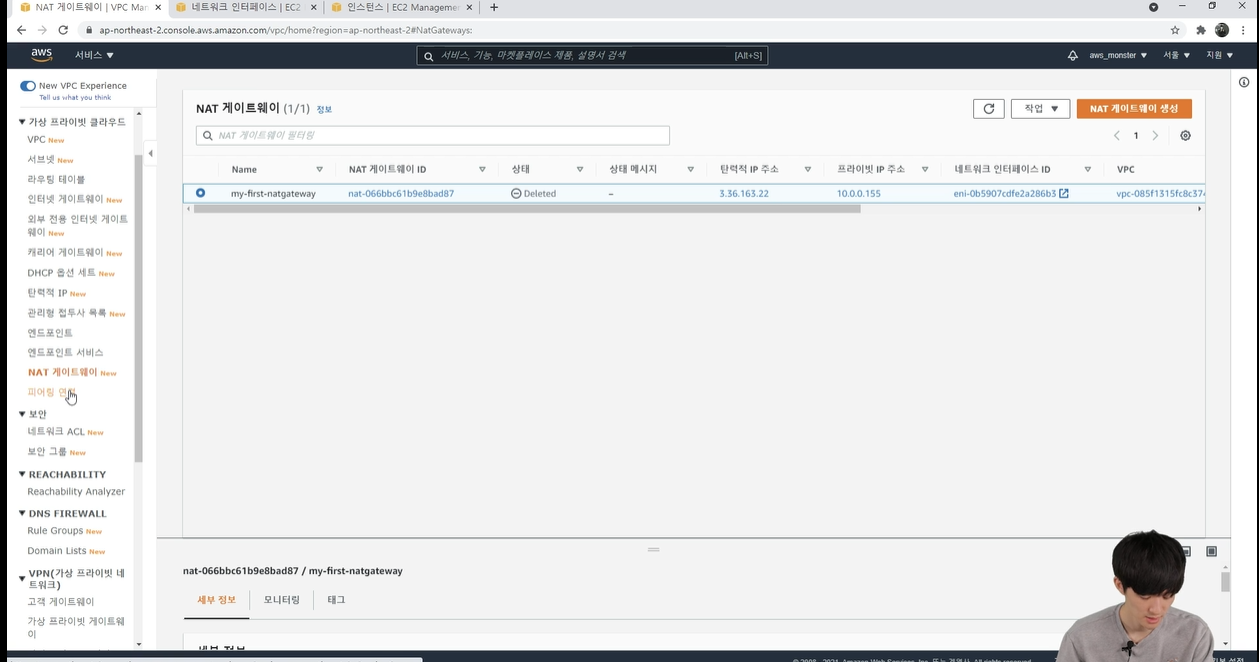Viewport: 1259px width, 662px height.
Task: Focus the AWS top search box
Action: (592, 55)
